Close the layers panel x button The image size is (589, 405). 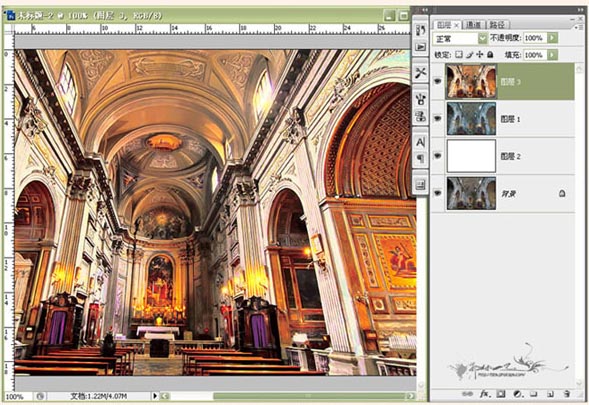[581, 19]
